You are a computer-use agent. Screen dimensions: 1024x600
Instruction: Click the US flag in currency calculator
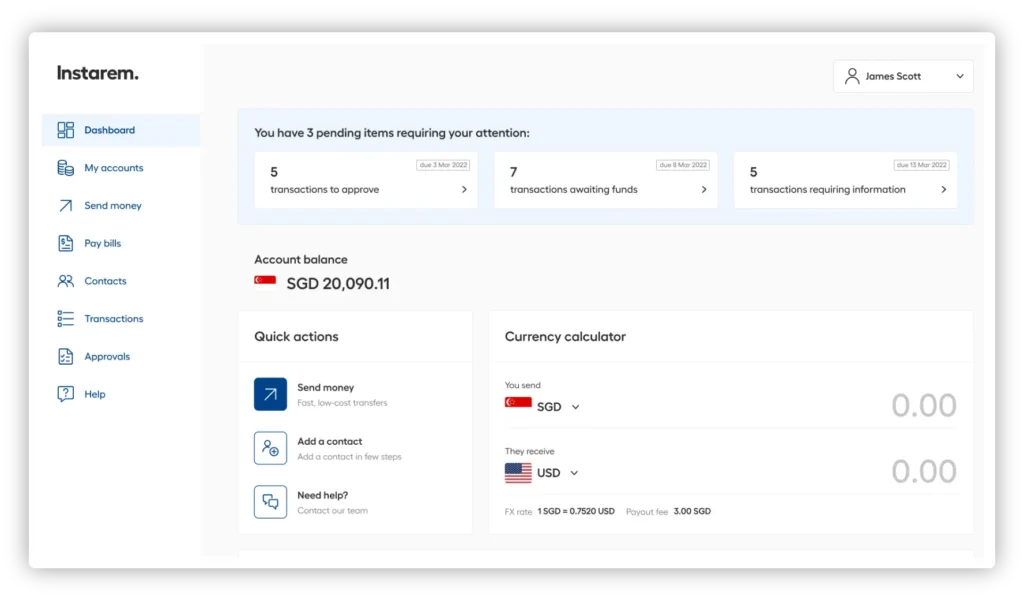(x=518, y=473)
